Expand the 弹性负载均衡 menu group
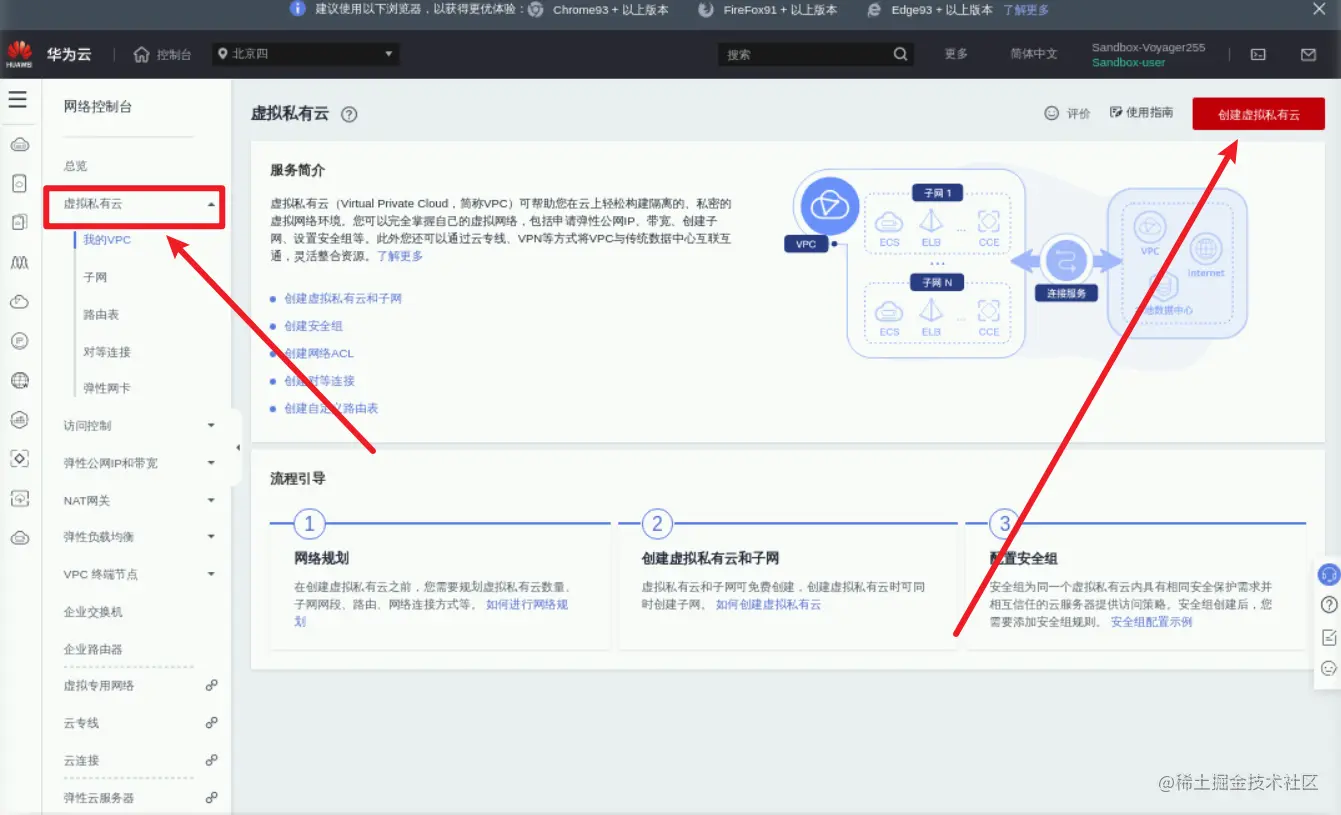The image size is (1341, 815). (x=211, y=537)
